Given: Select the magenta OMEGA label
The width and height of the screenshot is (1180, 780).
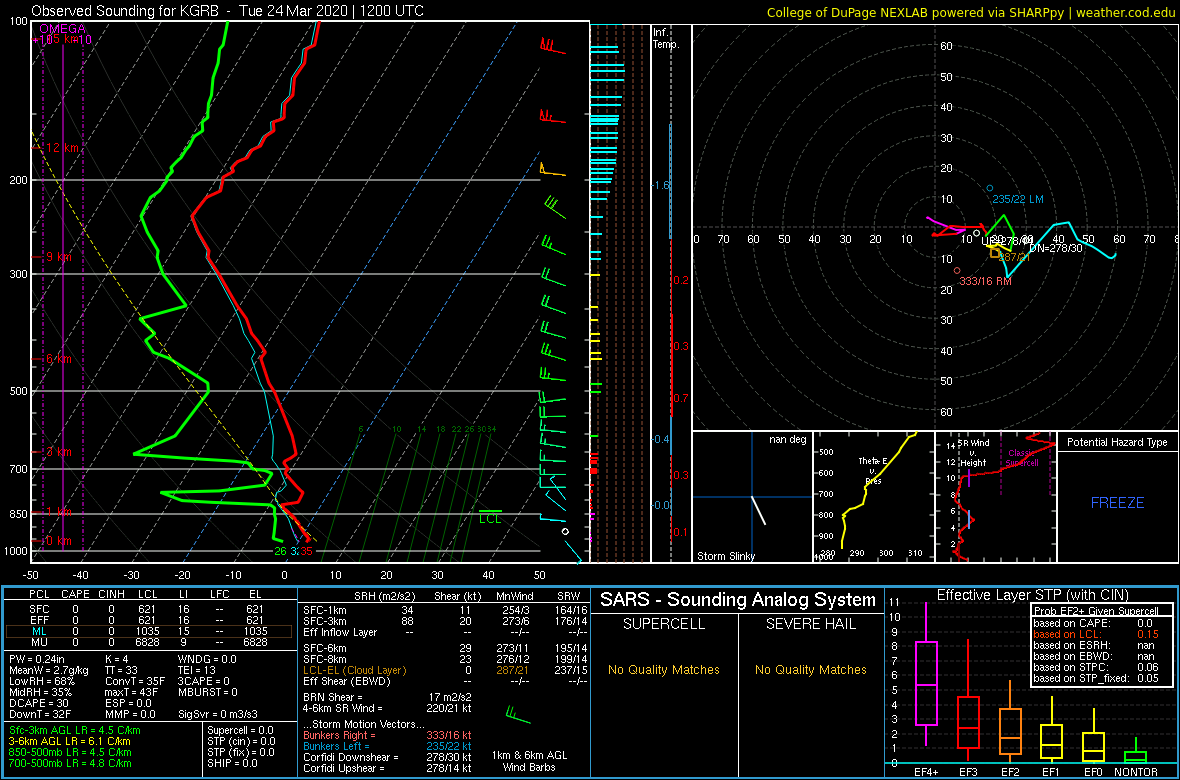Looking at the screenshot, I should coord(62,29).
